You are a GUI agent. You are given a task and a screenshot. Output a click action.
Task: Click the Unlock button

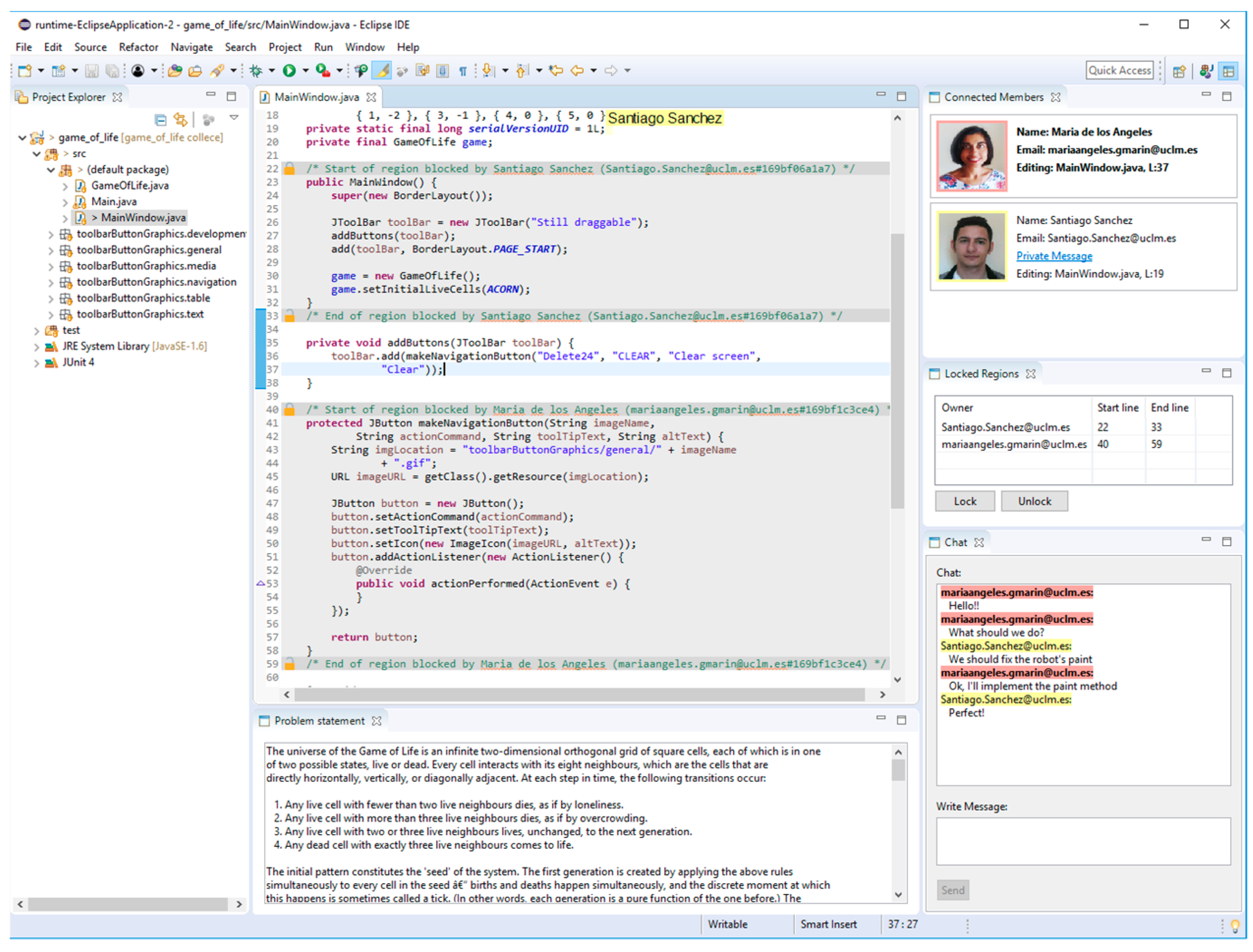(x=1034, y=501)
